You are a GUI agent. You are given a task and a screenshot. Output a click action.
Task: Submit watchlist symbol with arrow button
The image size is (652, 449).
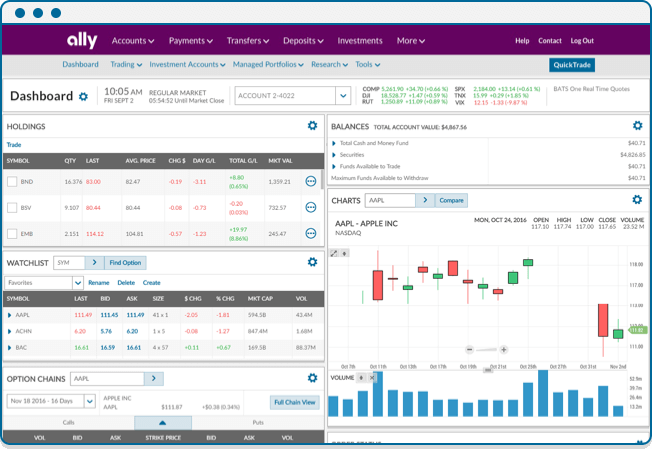tap(94, 263)
